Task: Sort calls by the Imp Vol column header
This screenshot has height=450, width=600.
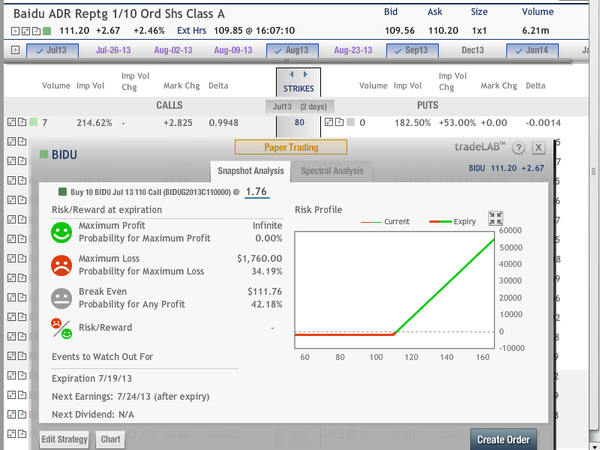Action: [90, 86]
